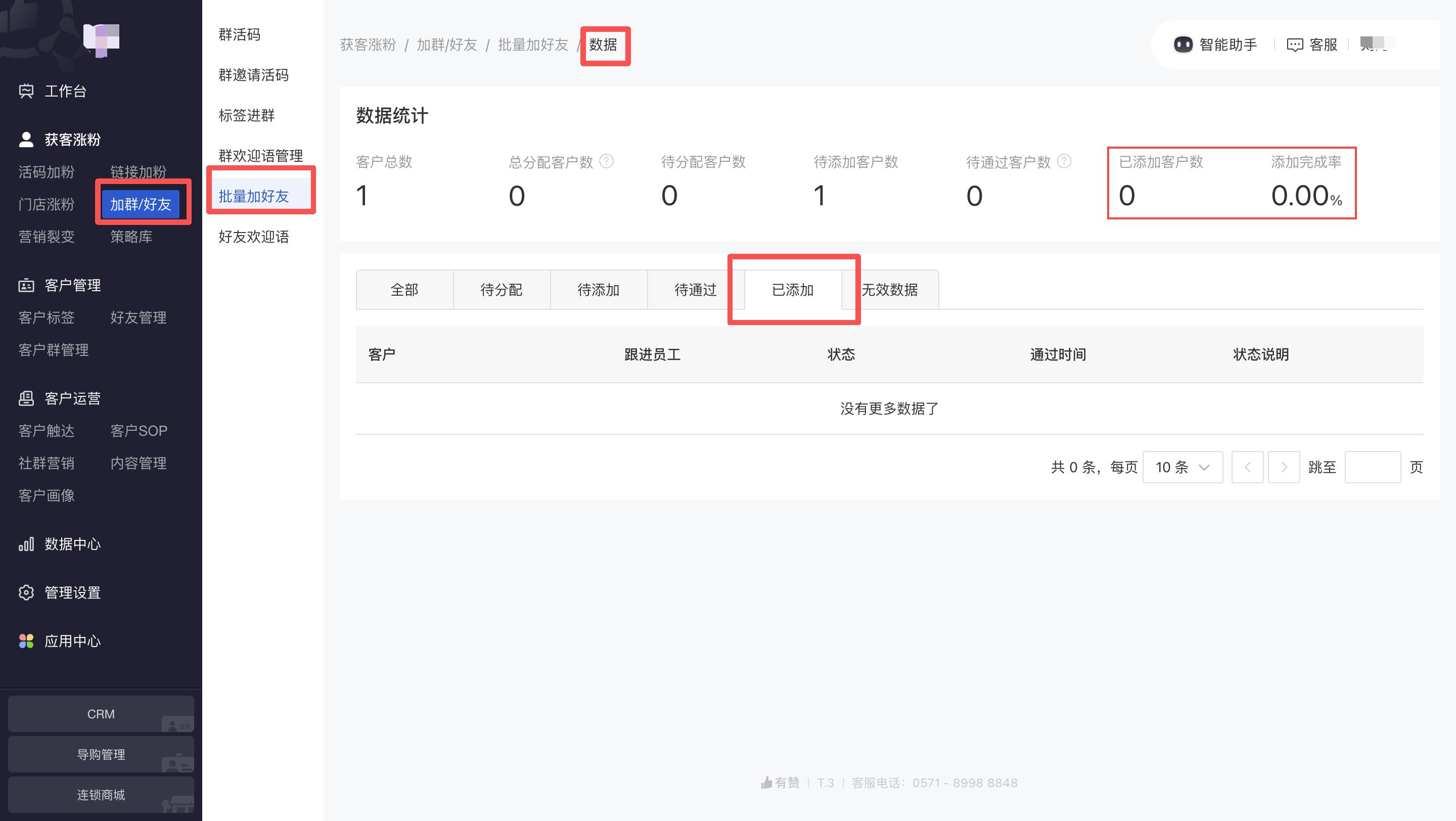Select 好友欢迎语 in submenu

(253, 237)
